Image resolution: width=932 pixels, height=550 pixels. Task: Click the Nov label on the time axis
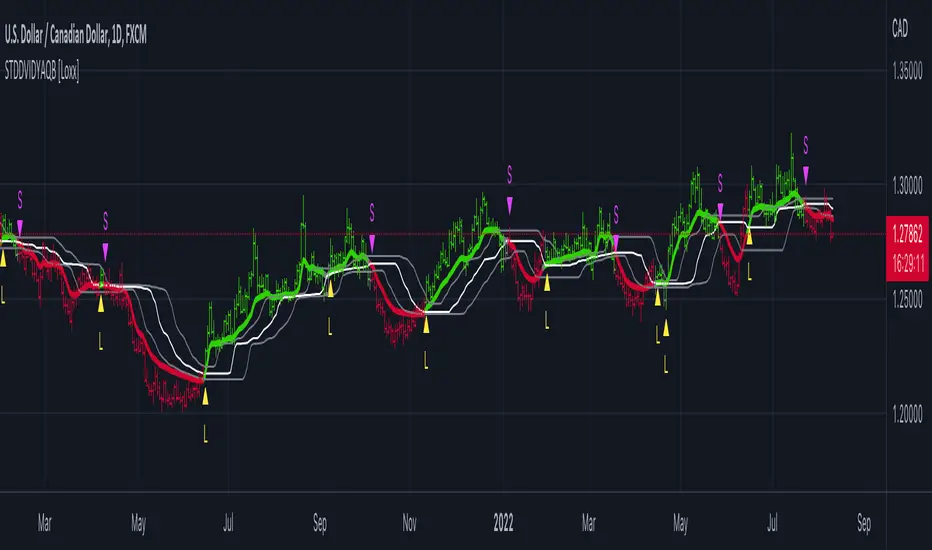[410, 523]
